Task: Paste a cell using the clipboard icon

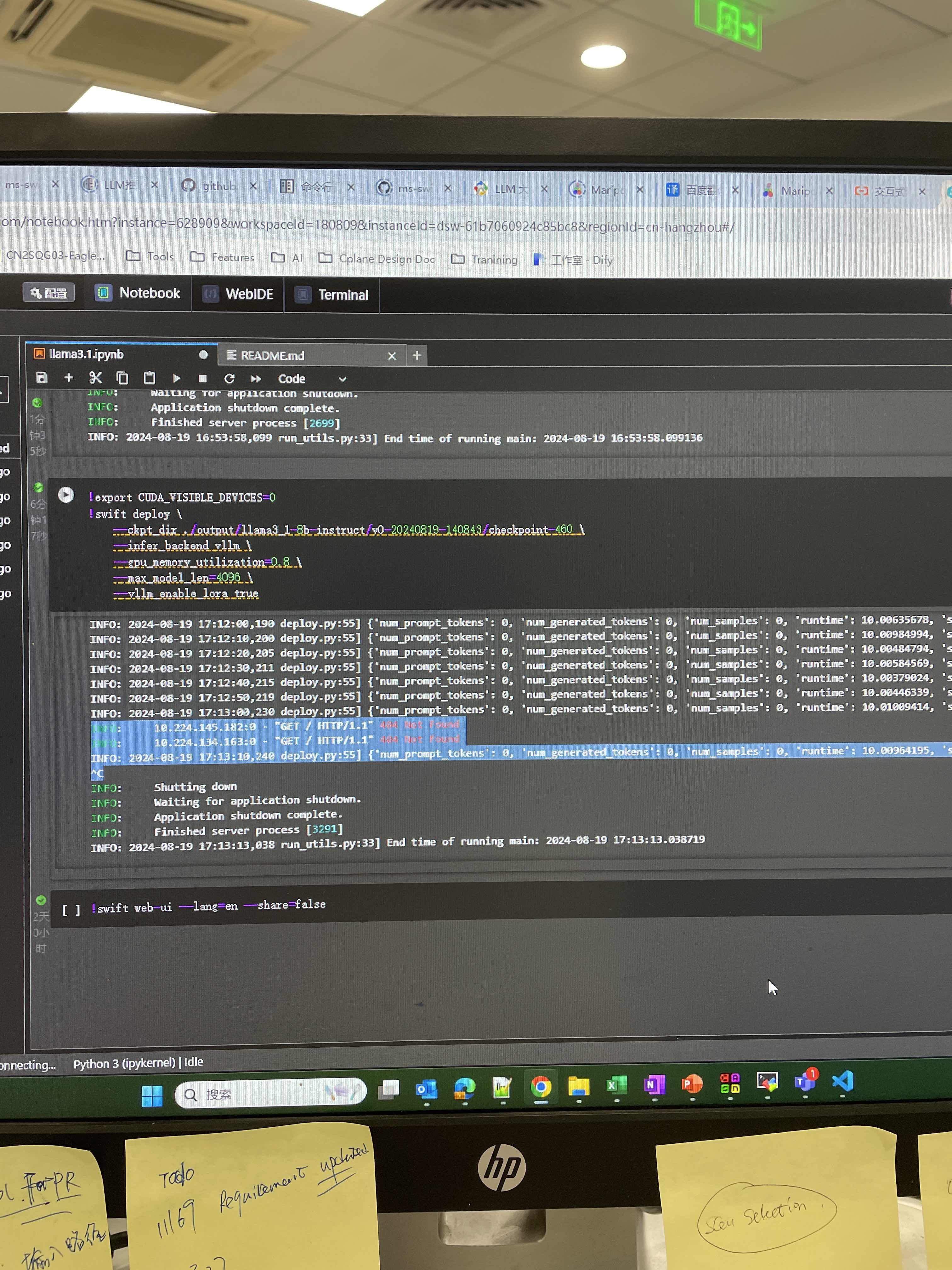Action: (149, 378)
